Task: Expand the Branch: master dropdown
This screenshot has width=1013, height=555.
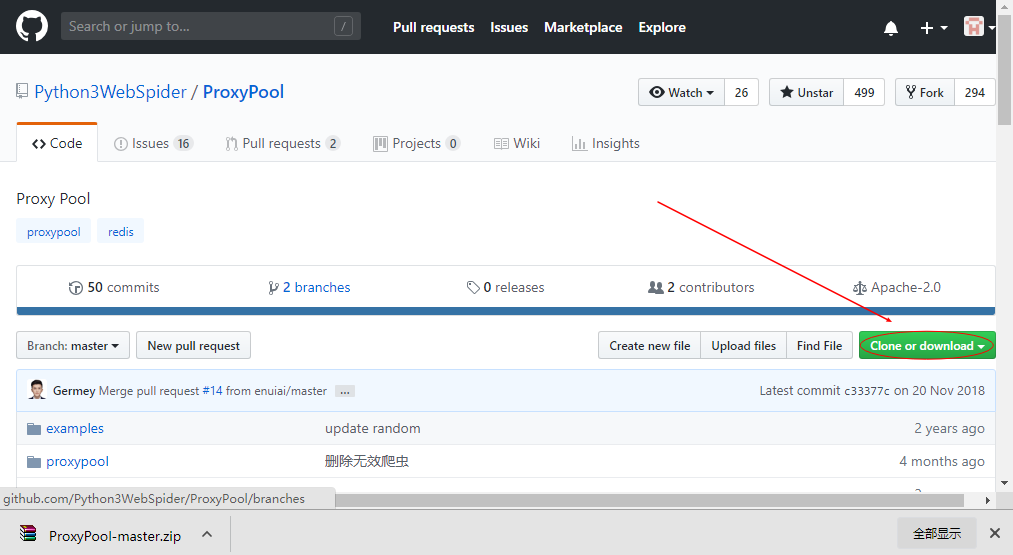Action: click(x=73, y=346)
